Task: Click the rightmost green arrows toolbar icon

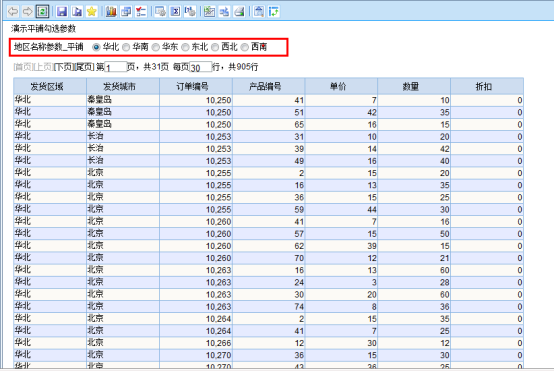Action: tap(273, 12)
